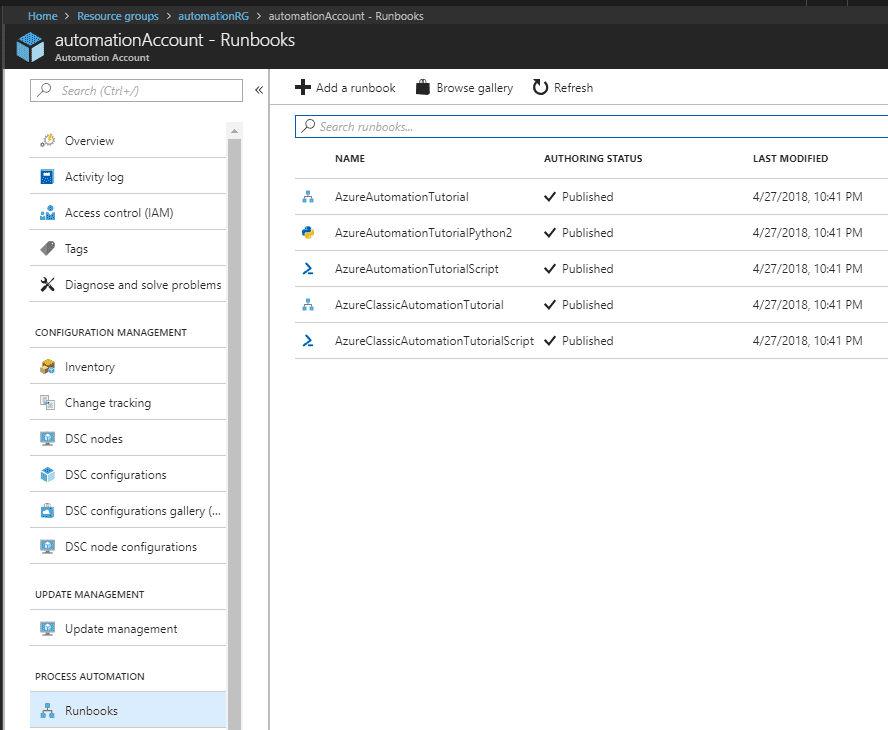Click inside the Search runbooks field
Viewport: 888px width, 730px height.
450,126
